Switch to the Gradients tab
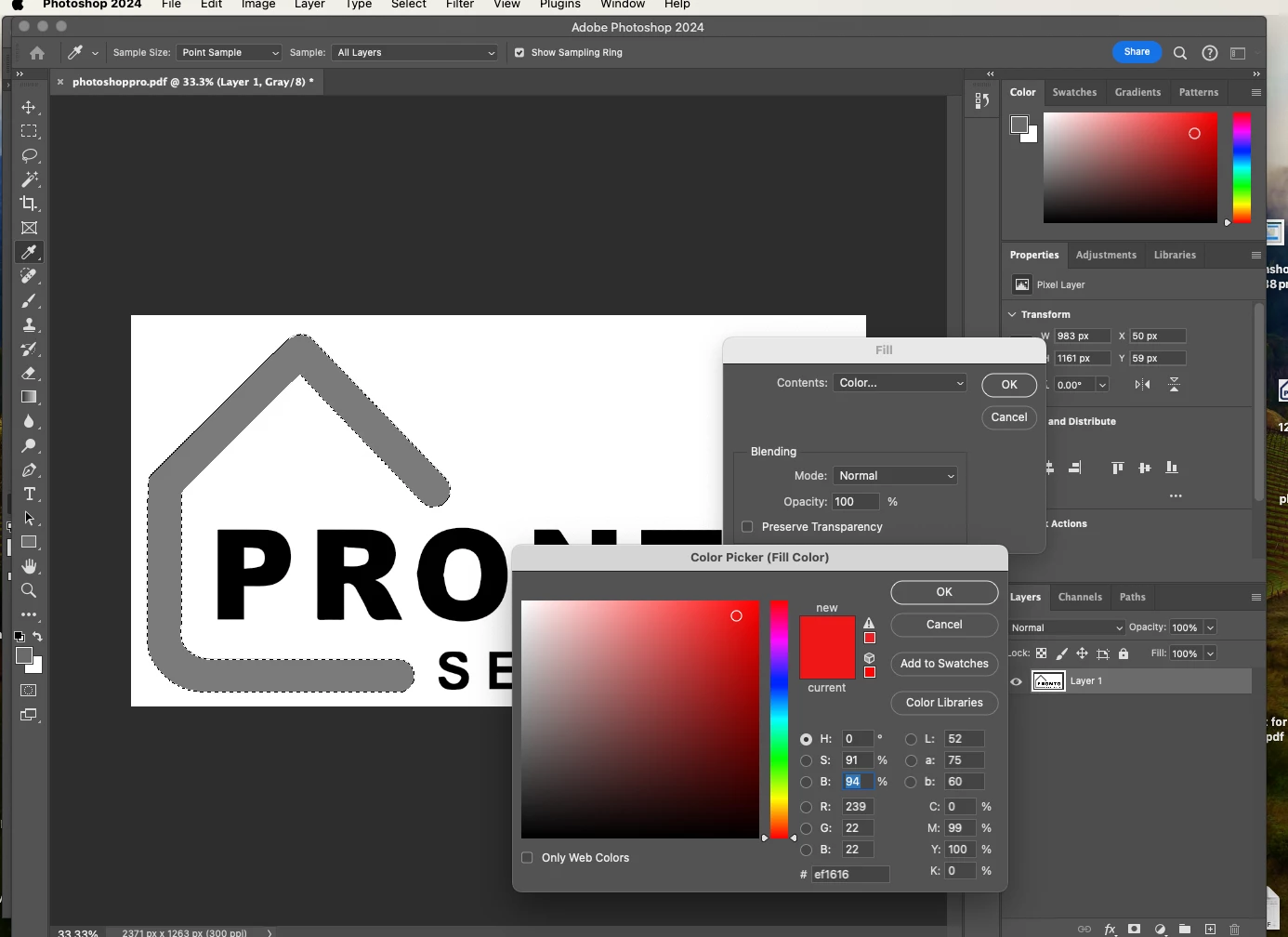 click(x=1137, y=92)
